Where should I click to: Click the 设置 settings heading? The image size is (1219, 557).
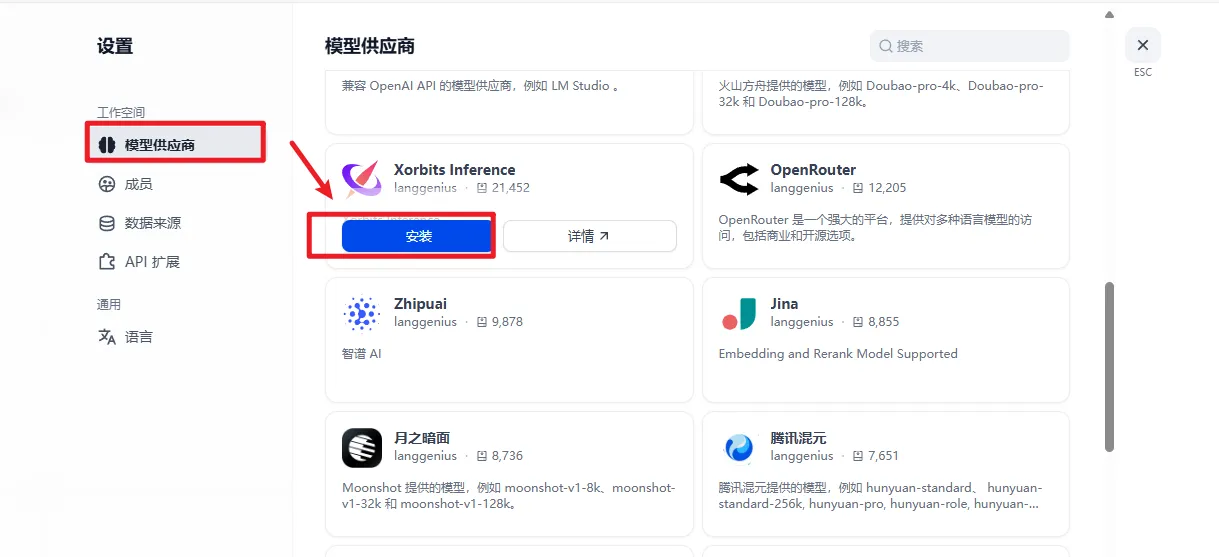[x=115, y=46]
